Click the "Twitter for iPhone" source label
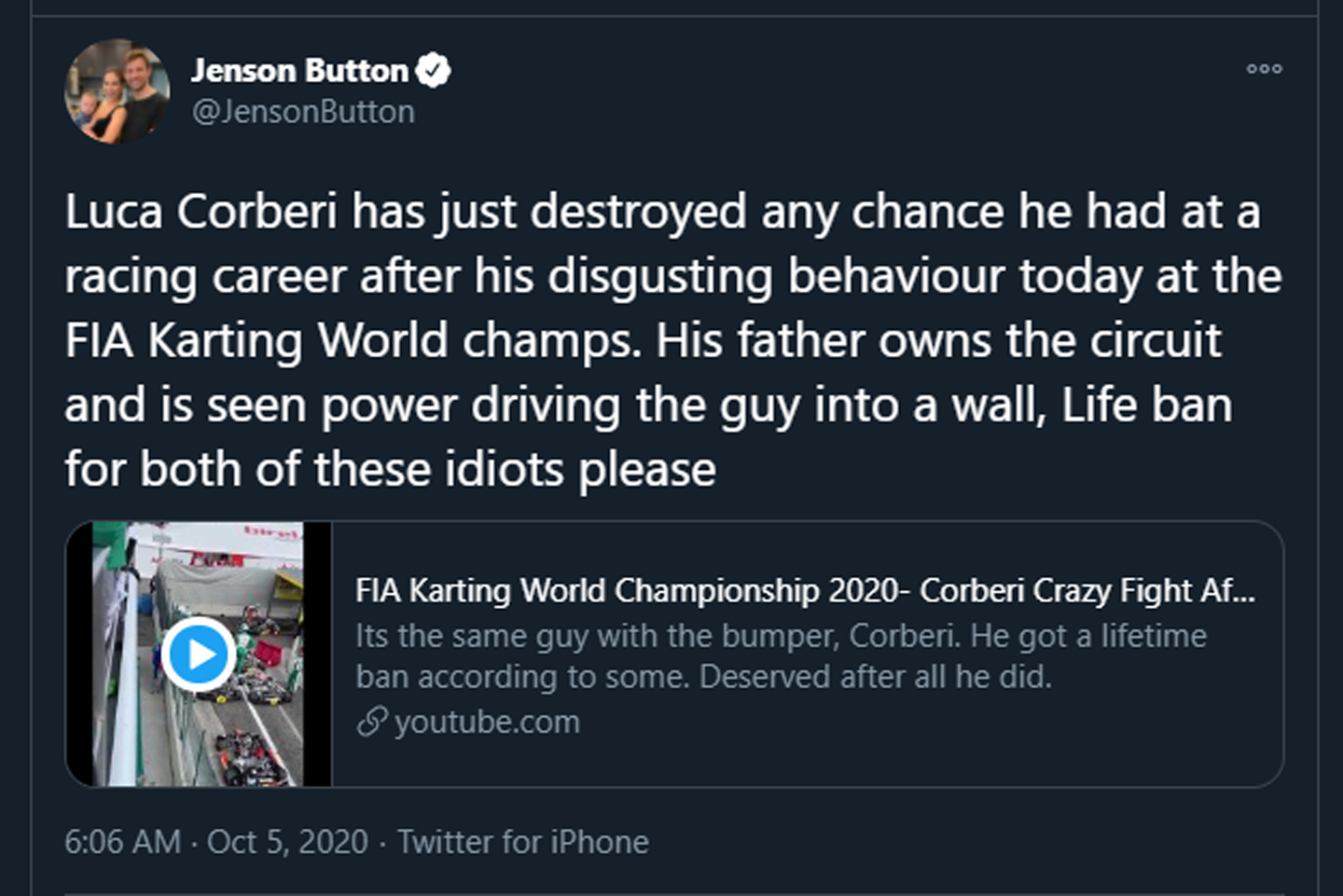The height and width of the screenshot is (896, 1343). click(x=523, y=842)
